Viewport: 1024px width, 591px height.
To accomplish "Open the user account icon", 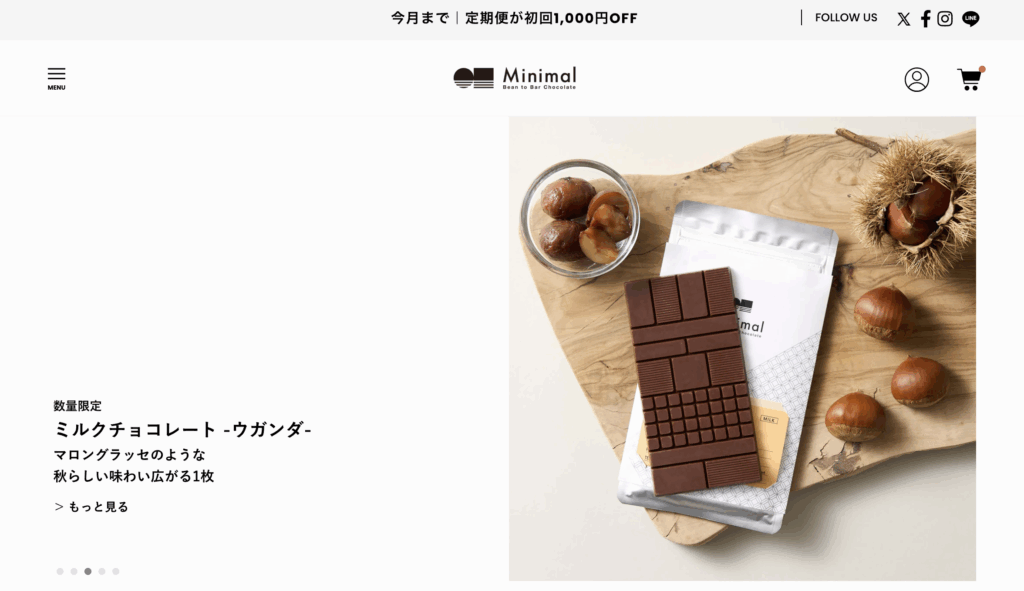I will [x=916, y=80].
